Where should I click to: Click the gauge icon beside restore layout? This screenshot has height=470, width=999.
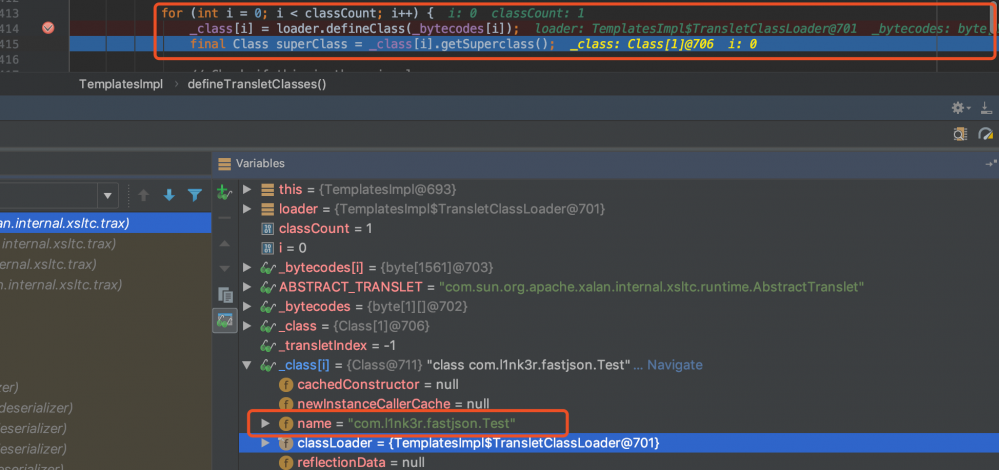[x=986, y=134]
